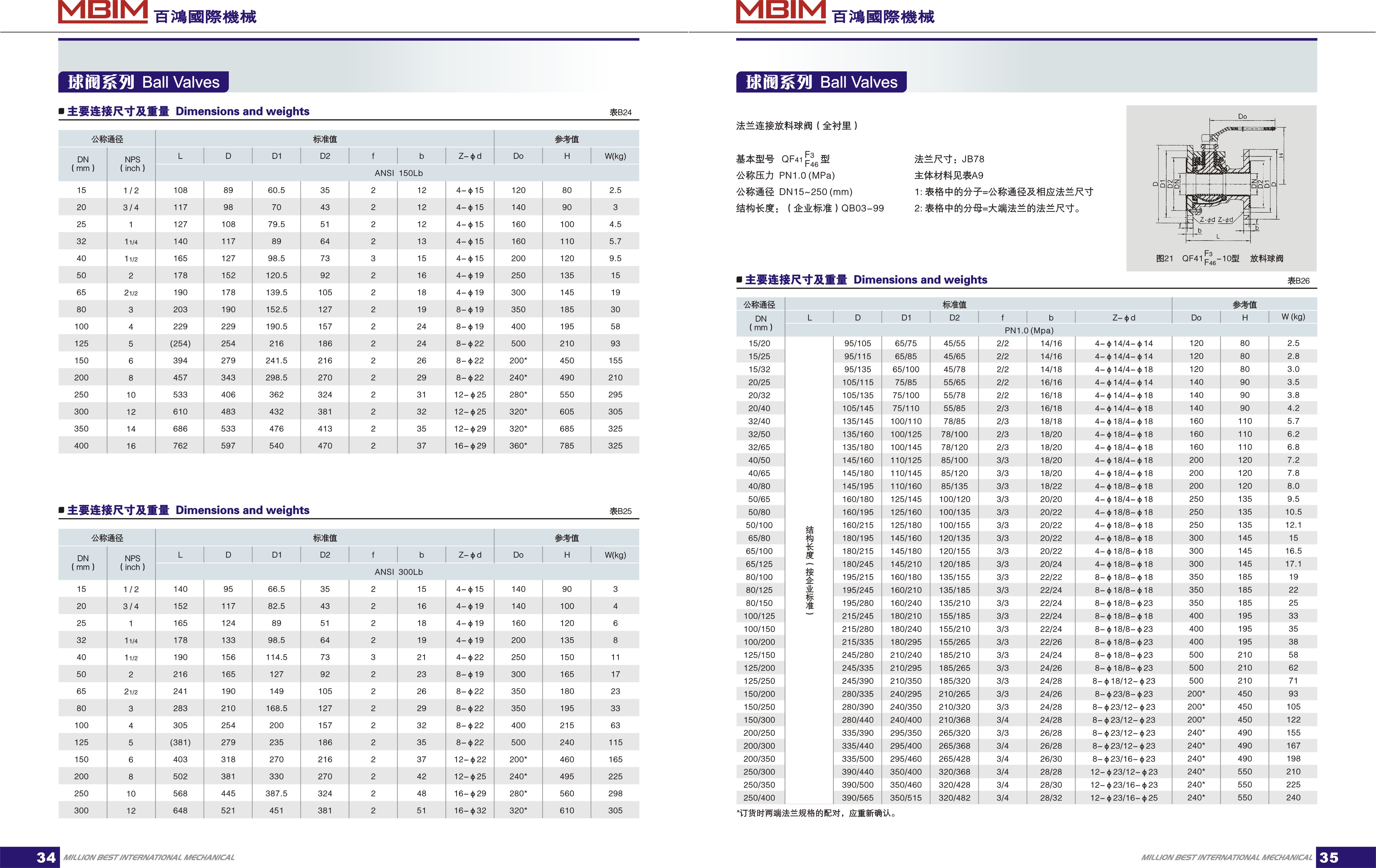The image size is (1376, 868).
Task: Select the '(254)' cell in table B24
Action: coord(180,343)
